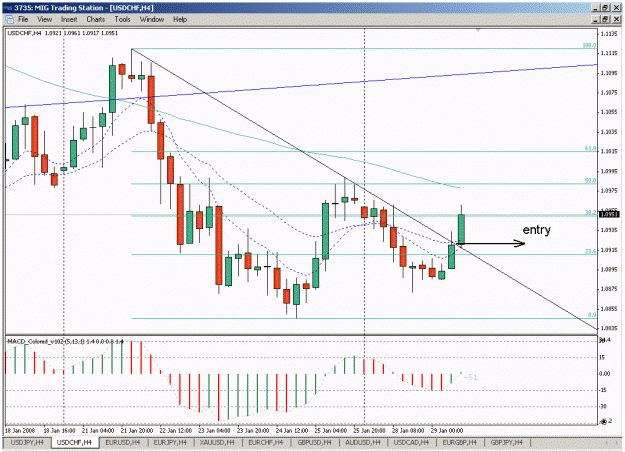Click the 1.1135 price axis value

tap(609, 34)
